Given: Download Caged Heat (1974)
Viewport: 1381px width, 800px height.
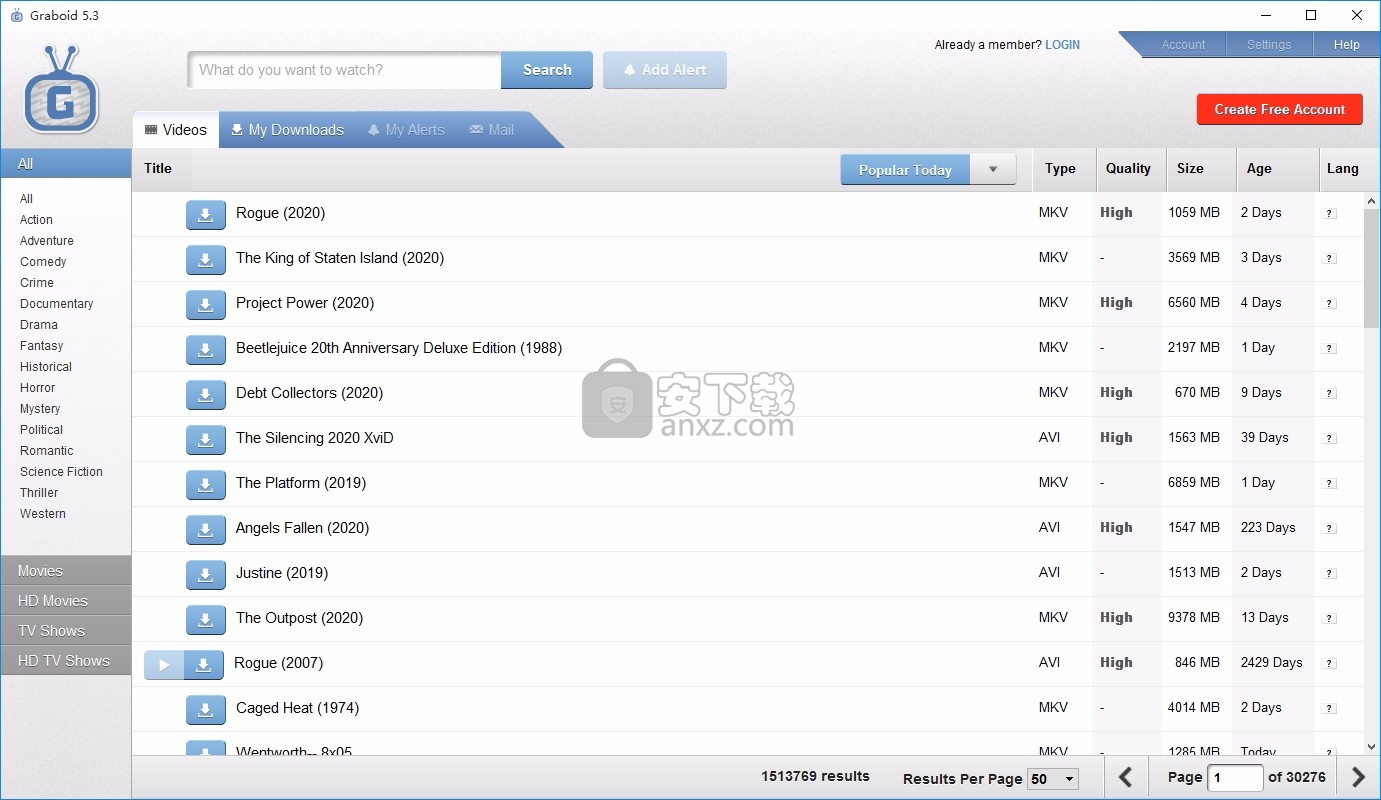Looking at the screenshot, I should 206,709.
